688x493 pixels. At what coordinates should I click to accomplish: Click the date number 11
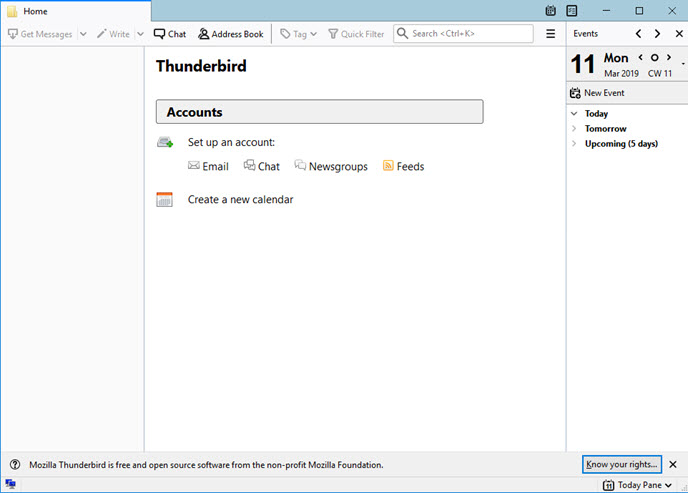point(583,64)
